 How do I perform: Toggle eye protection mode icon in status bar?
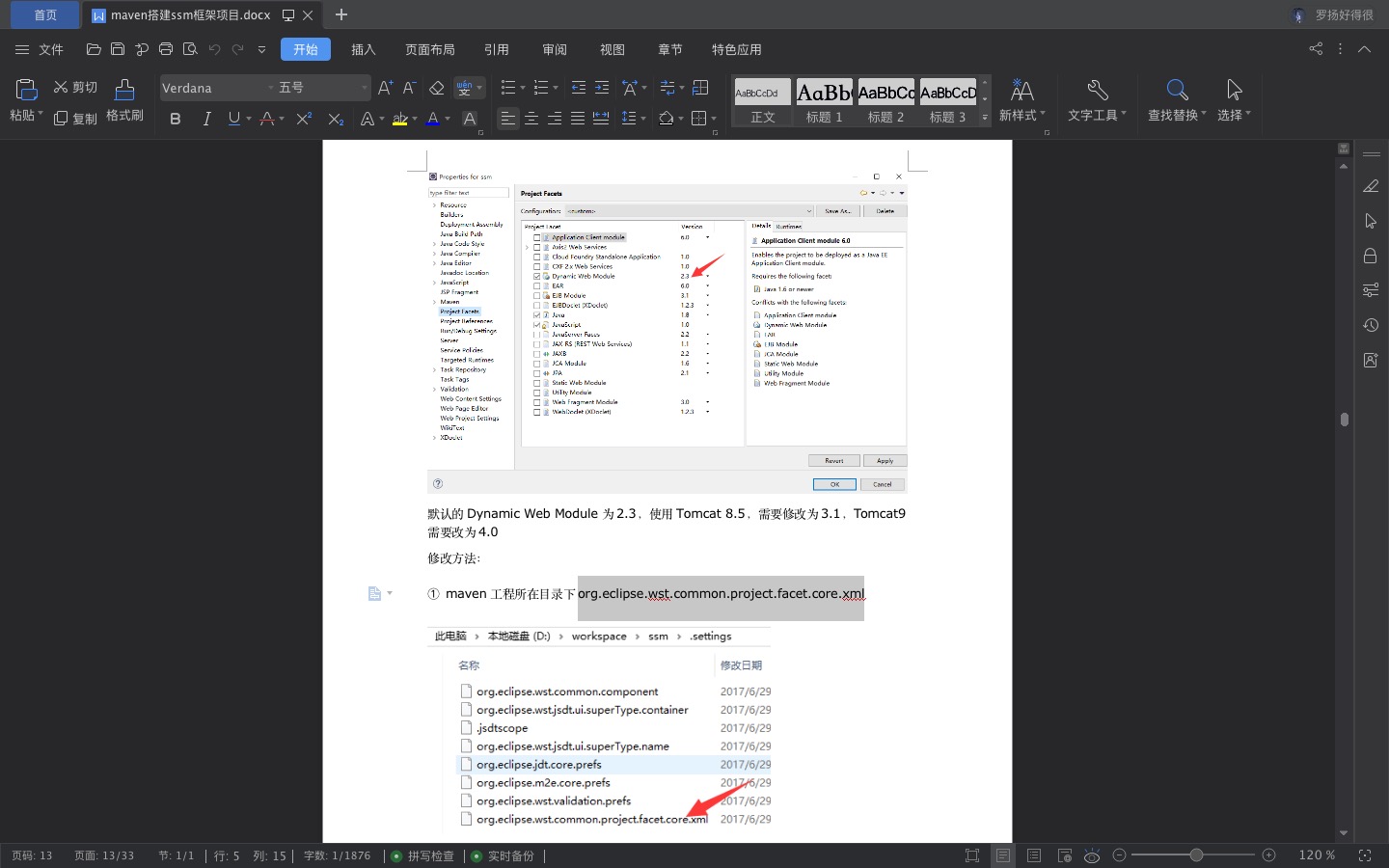(x=1092, y=855)
